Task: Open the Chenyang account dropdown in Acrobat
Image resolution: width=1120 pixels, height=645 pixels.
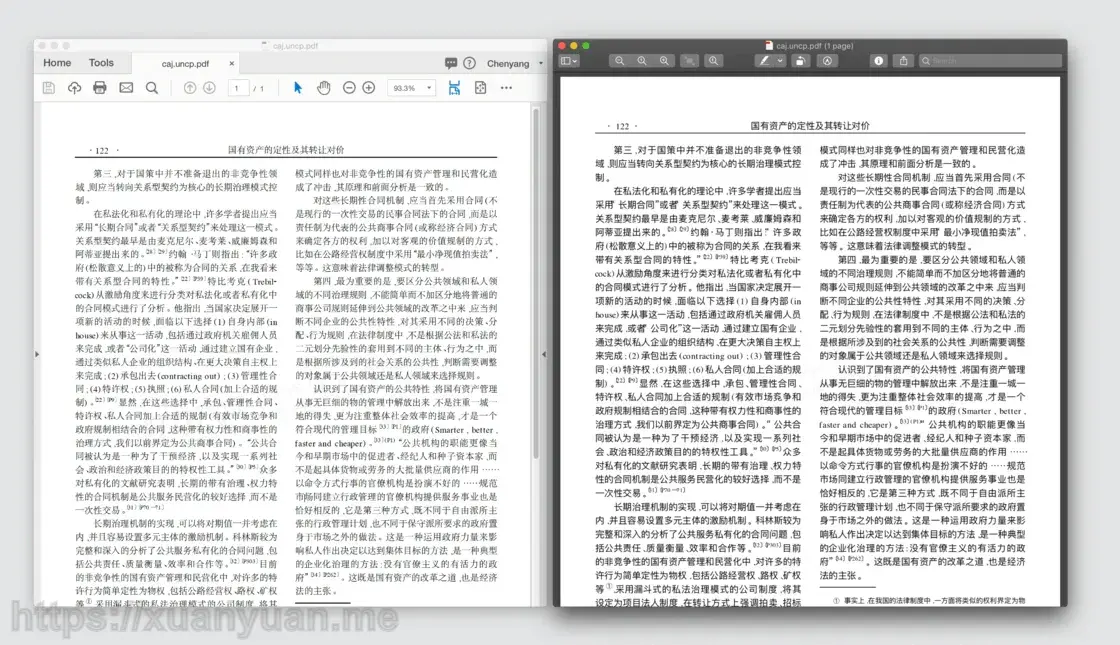Action: (x=514, y=64)
